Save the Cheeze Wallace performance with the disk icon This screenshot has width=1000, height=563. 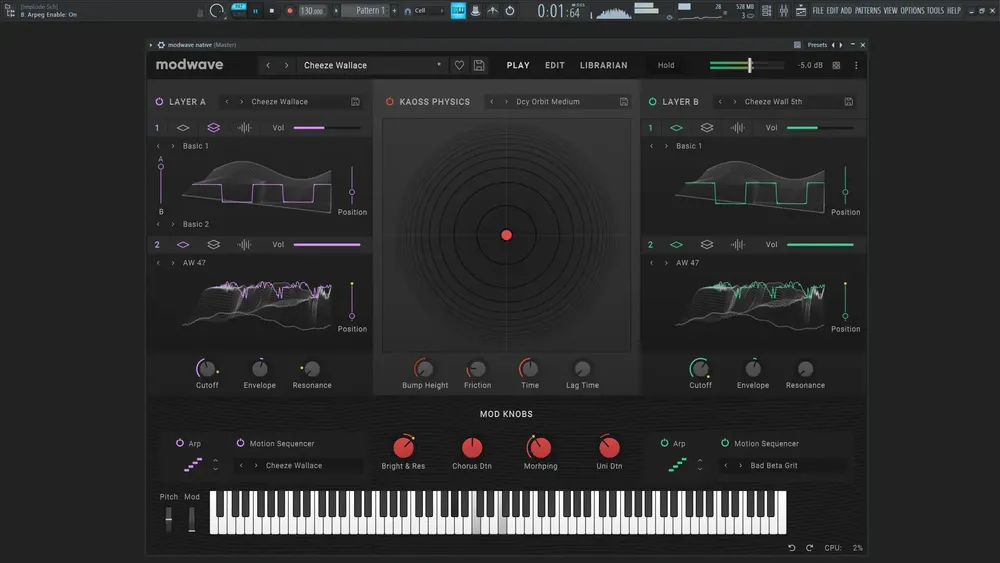click(x=479, y=65)
